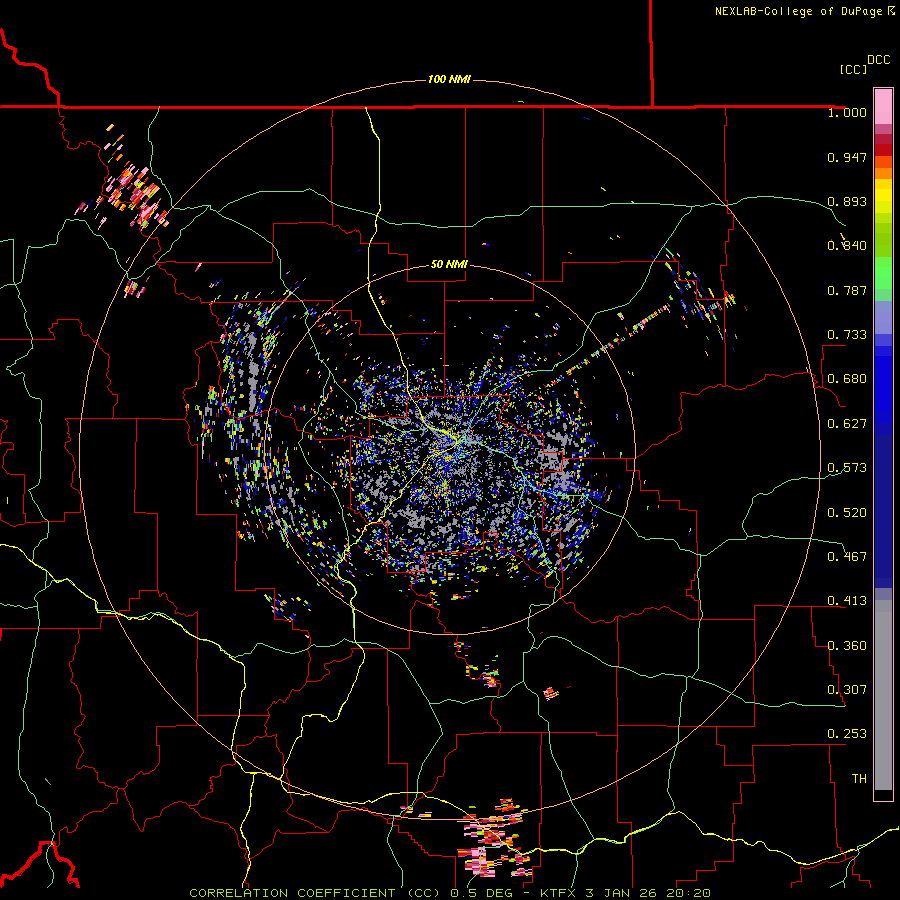The image size is (900, 900).
Task: Click the 1.000 value on the color scale
Action: tap(847, 112)
